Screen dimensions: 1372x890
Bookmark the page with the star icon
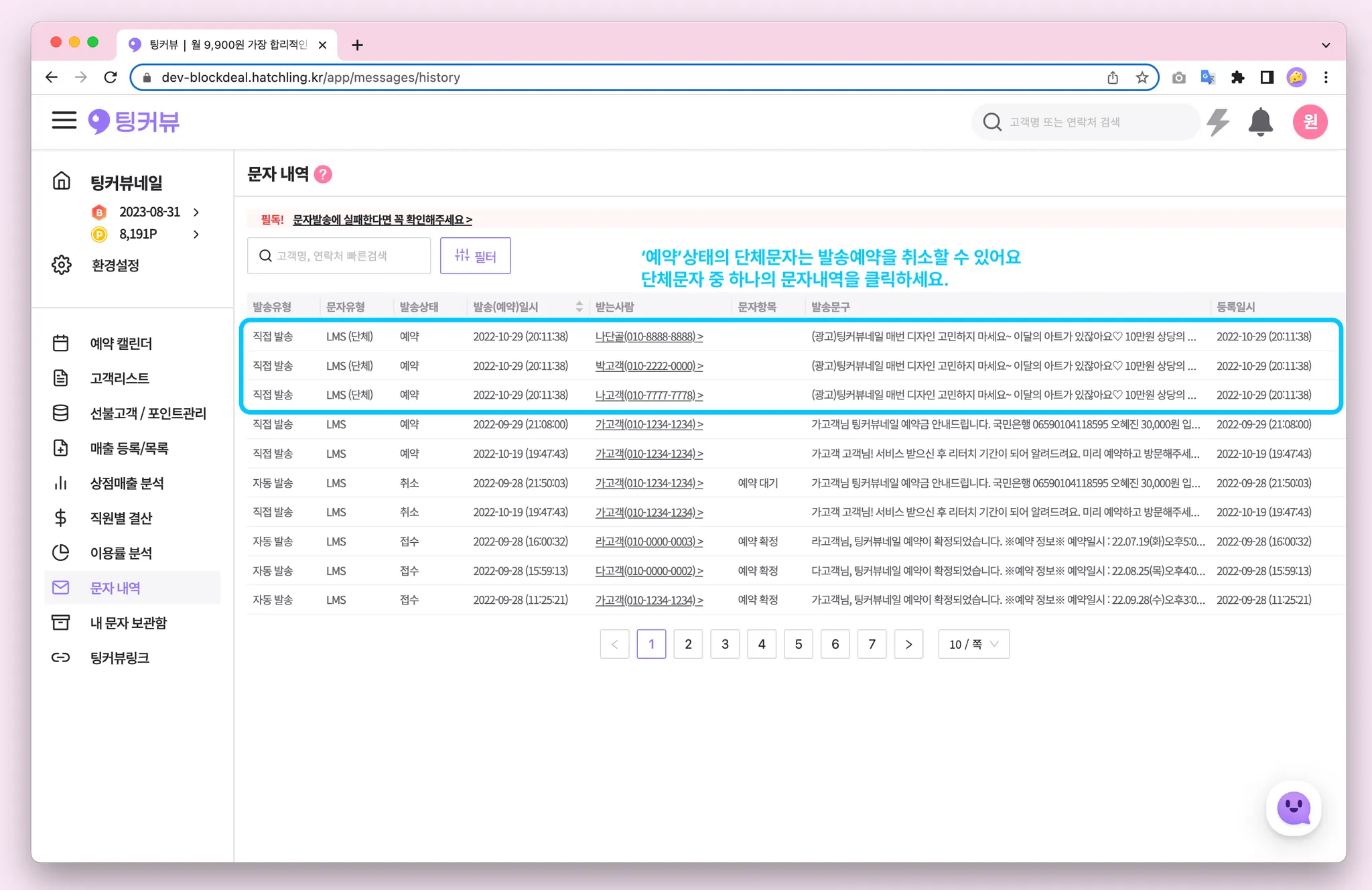(x=1142, y=78)
